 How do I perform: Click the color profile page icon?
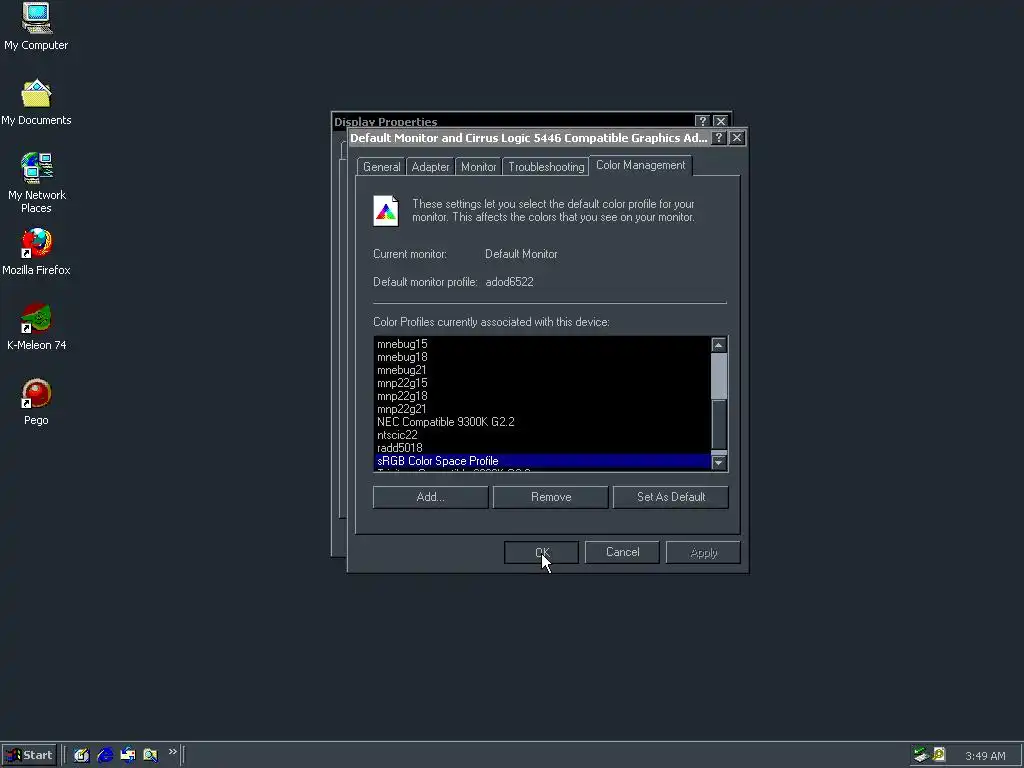(x=385, y=211)
